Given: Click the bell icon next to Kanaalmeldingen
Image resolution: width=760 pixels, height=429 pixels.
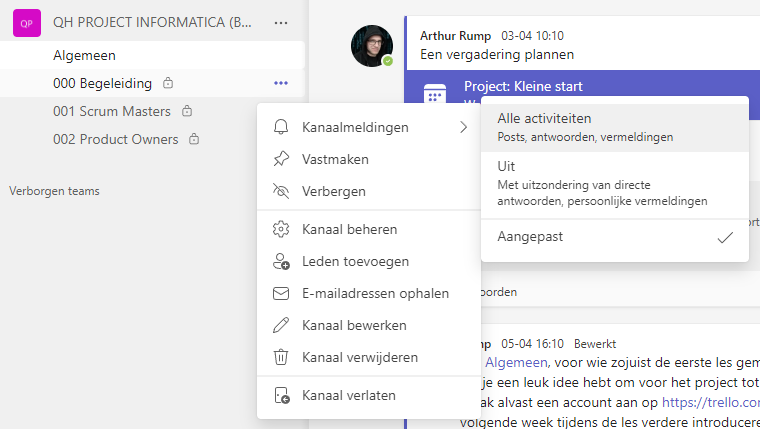Looking at the screenshot, I should pos(281,127).
